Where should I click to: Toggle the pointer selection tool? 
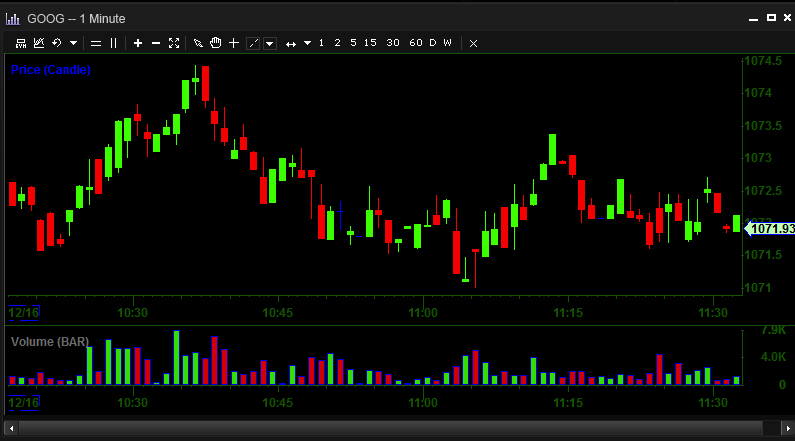pos(198,44)
